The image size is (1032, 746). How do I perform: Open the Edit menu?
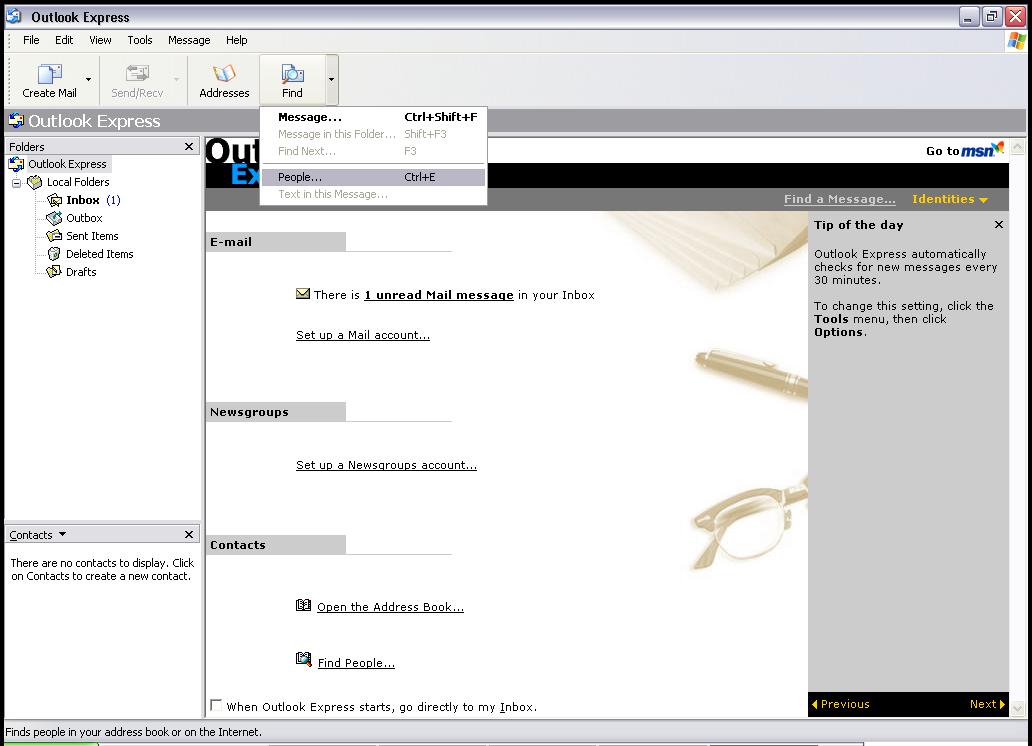click(64, 40)
